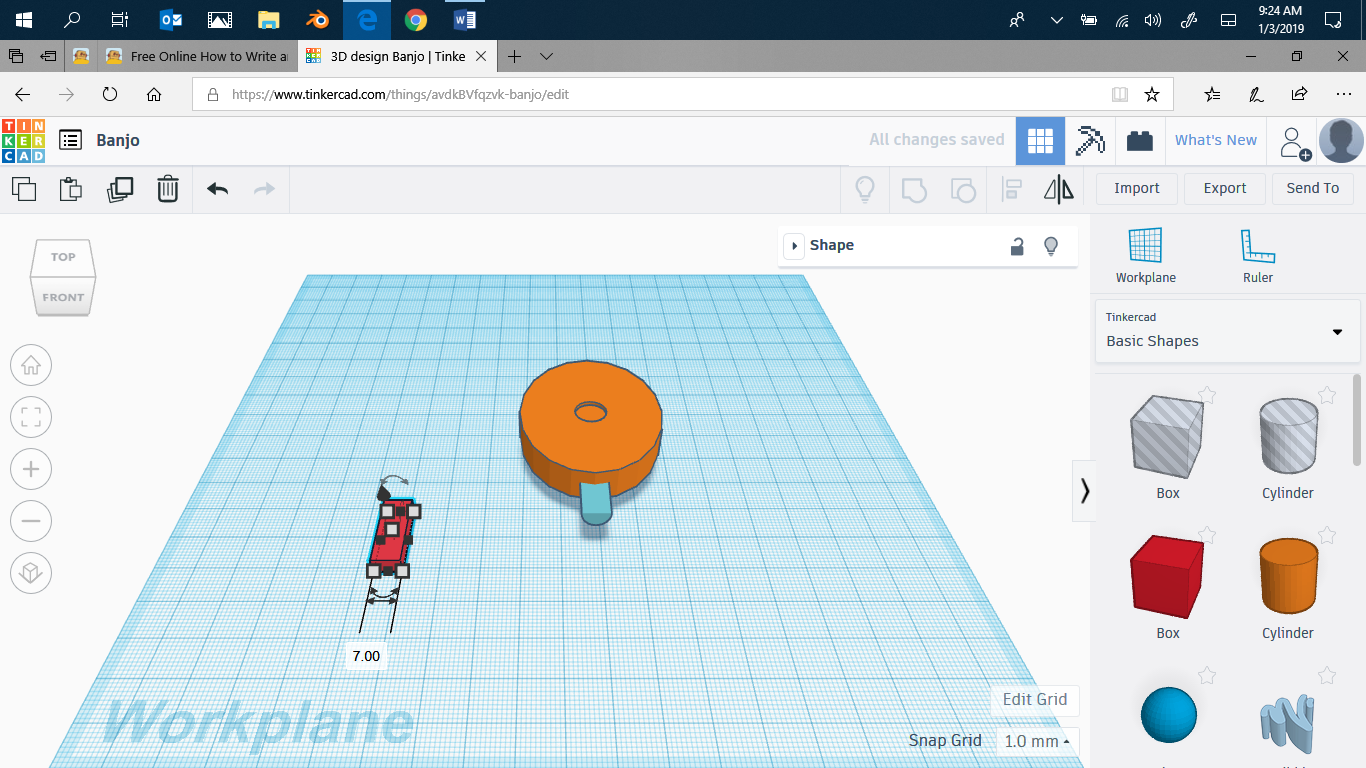Click the invite collaborator icon

tap(1295, 142)
